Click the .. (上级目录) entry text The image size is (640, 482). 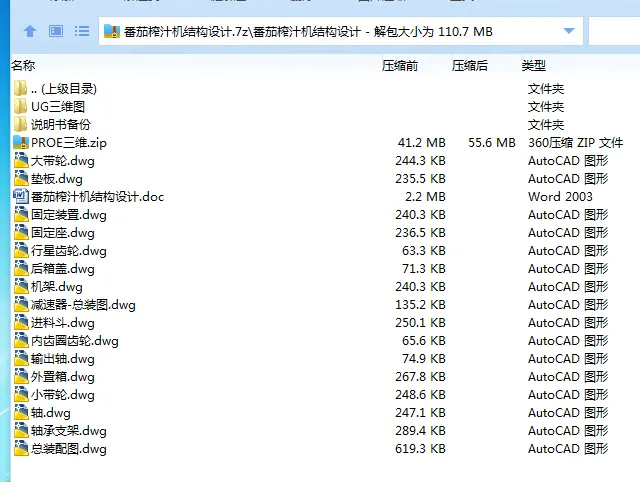tap(64, 89)
